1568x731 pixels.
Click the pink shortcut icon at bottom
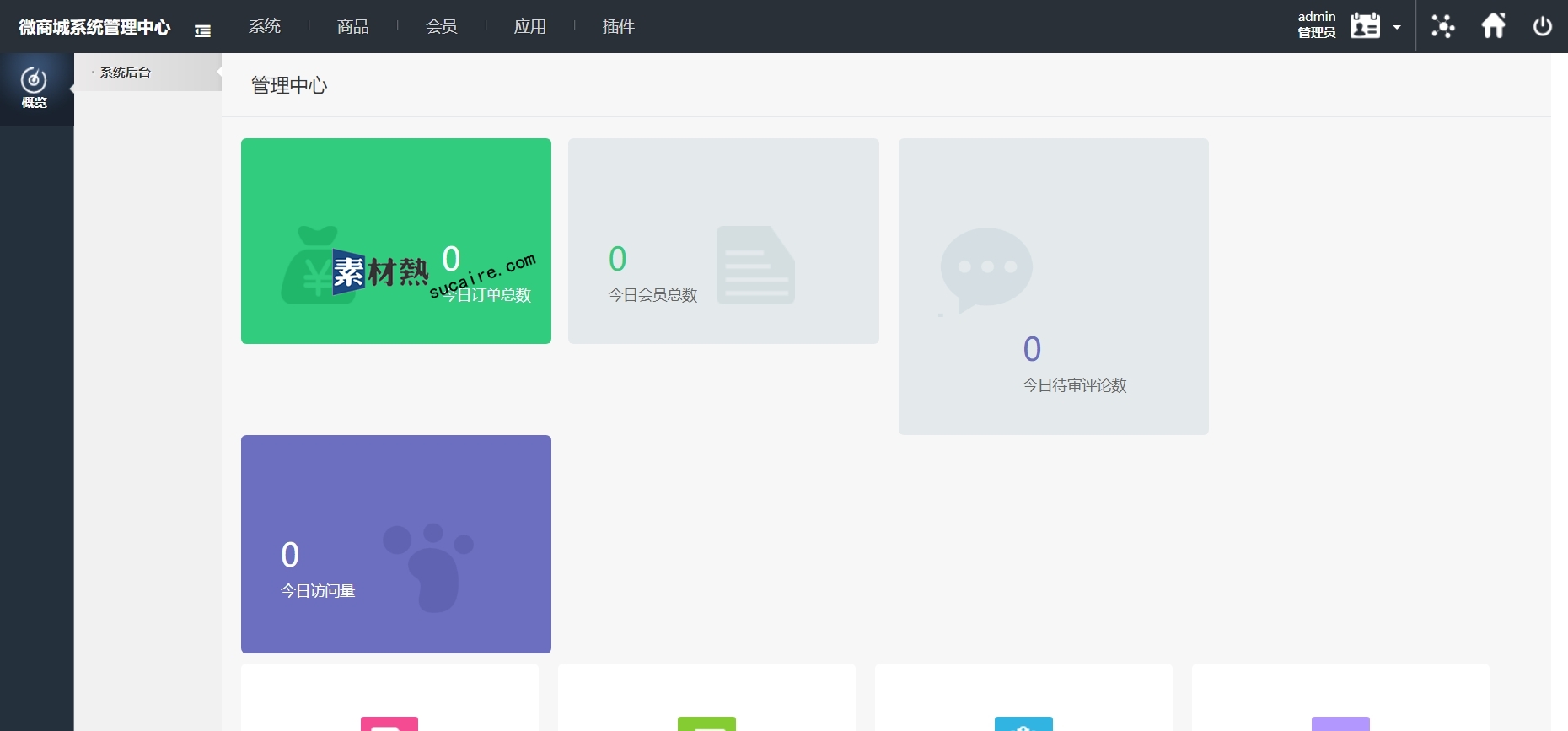click(x=389, y=723)
